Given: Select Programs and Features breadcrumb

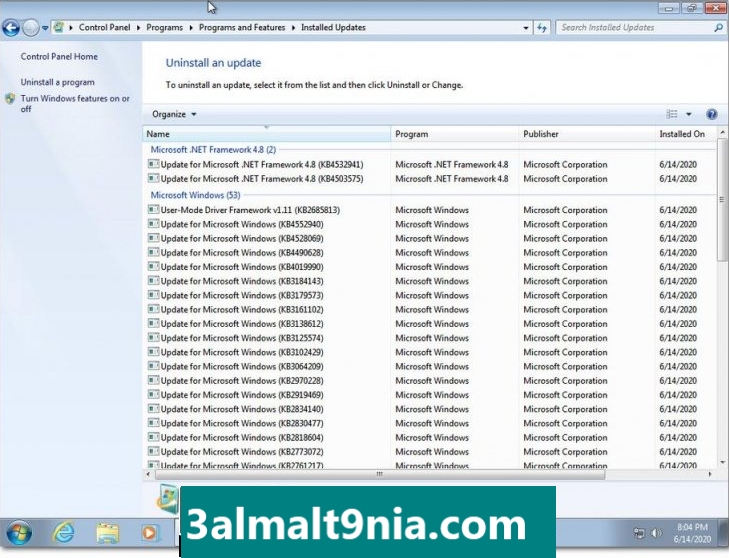Looking at the screenshot, I should (x=242, y=27).
